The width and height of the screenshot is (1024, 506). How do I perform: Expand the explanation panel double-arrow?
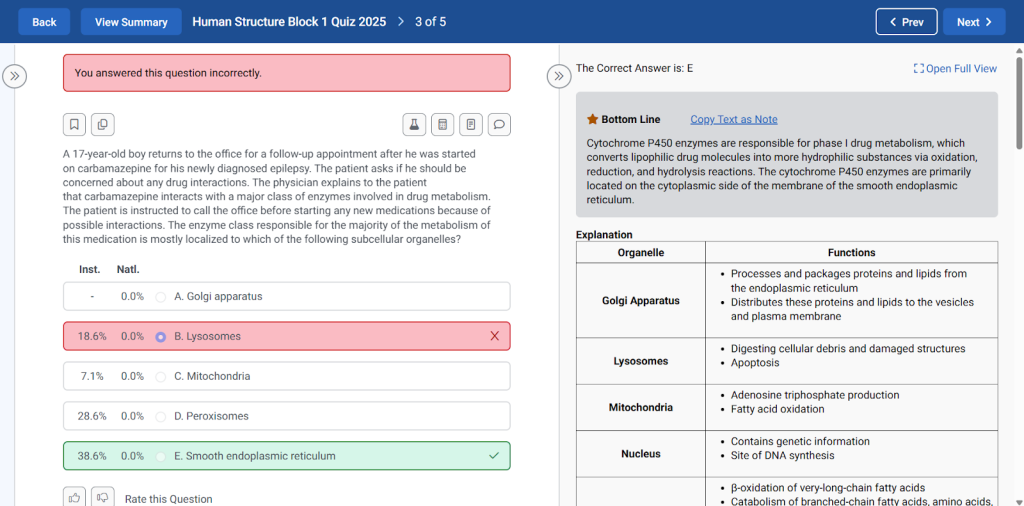pos(559,76)
